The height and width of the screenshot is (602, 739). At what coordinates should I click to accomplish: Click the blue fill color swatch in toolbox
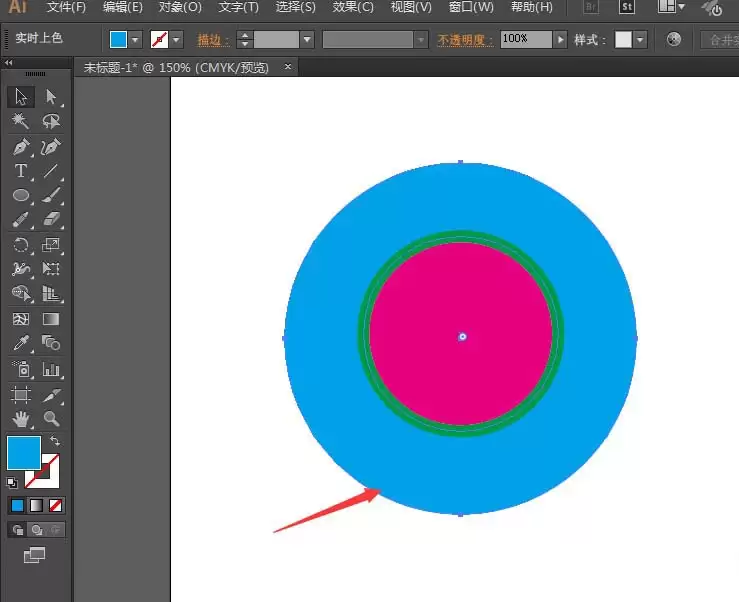click(24, 453)
